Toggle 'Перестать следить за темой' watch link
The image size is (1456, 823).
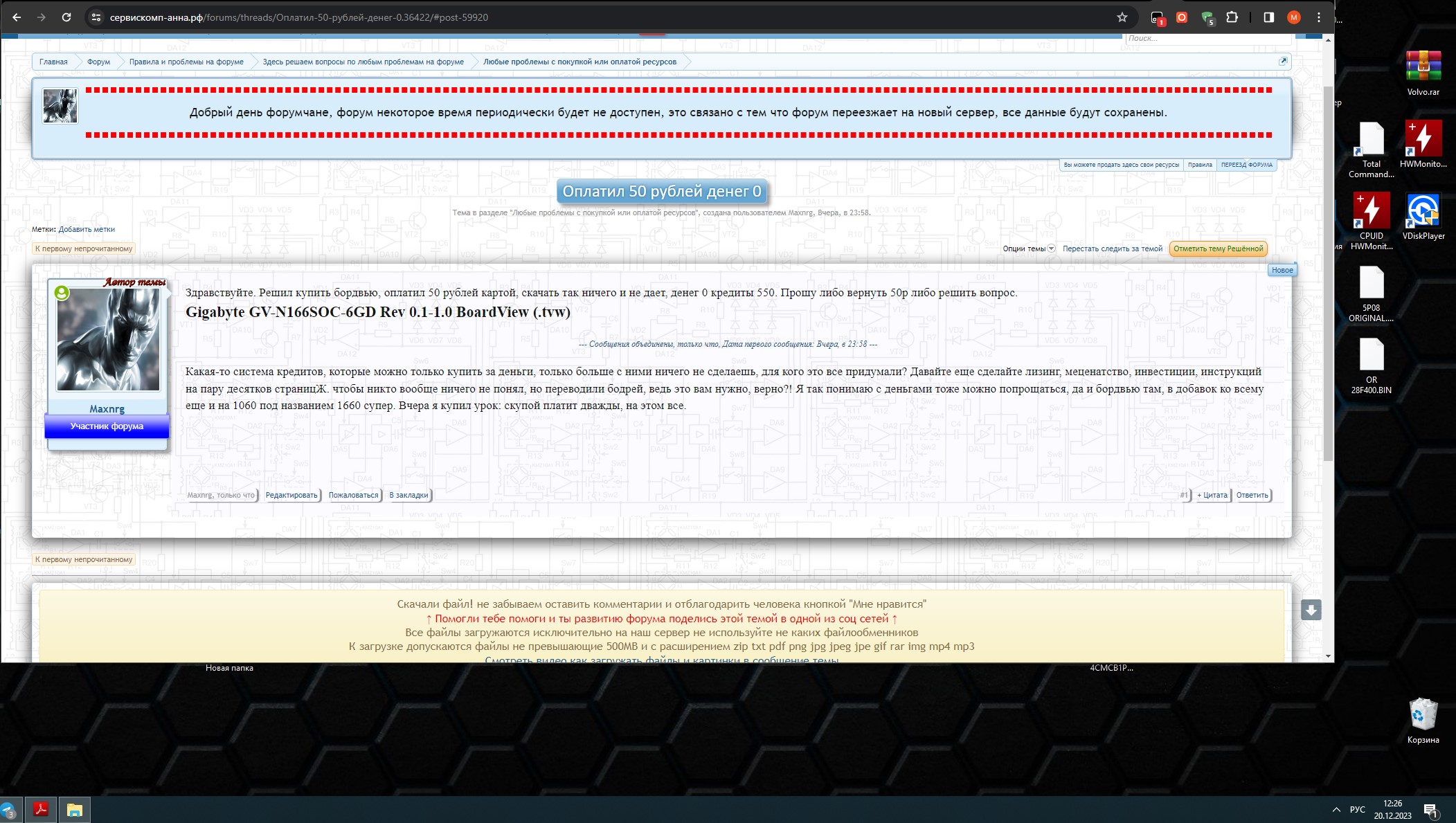coord(1112,248)
